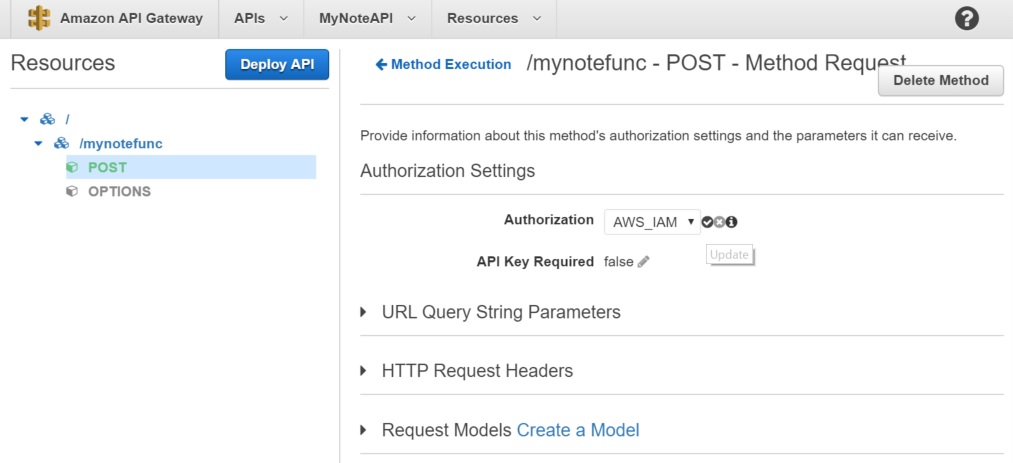The image size is (1013, 463).
Task: Click the POST method cube icon
Action: tap(72, 168)
